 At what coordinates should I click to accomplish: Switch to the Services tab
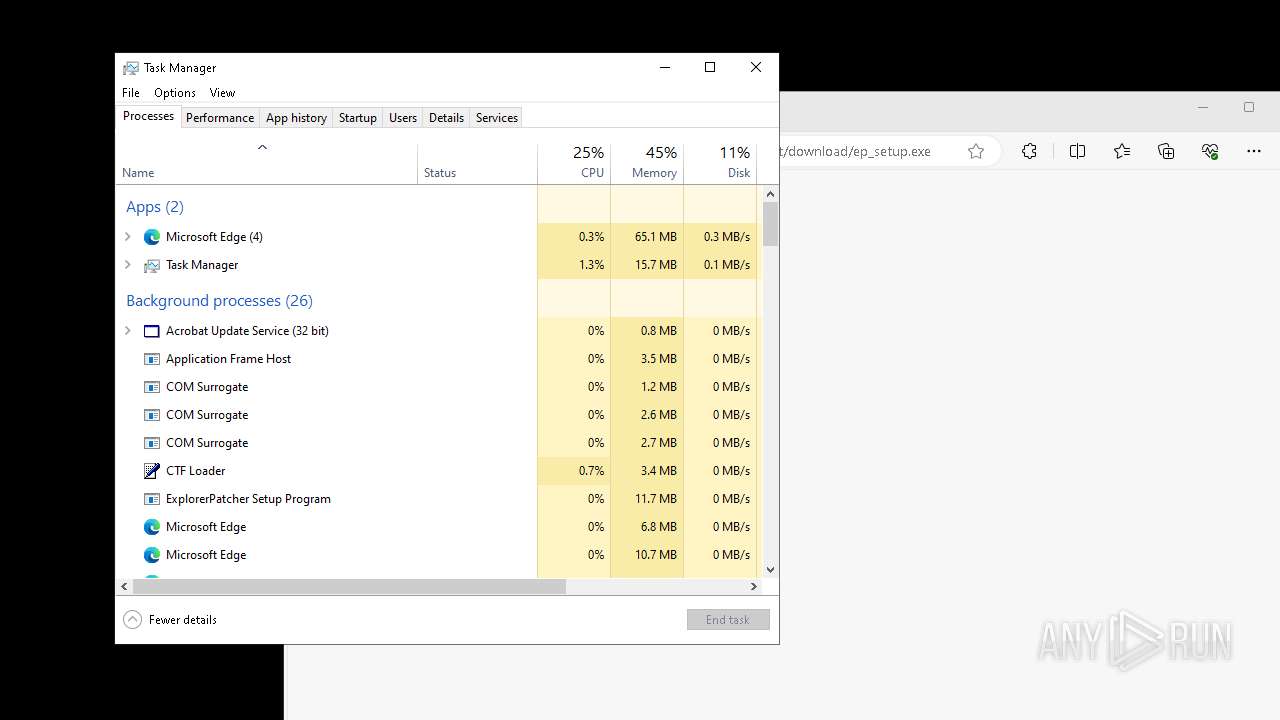(x=497, y=118)
